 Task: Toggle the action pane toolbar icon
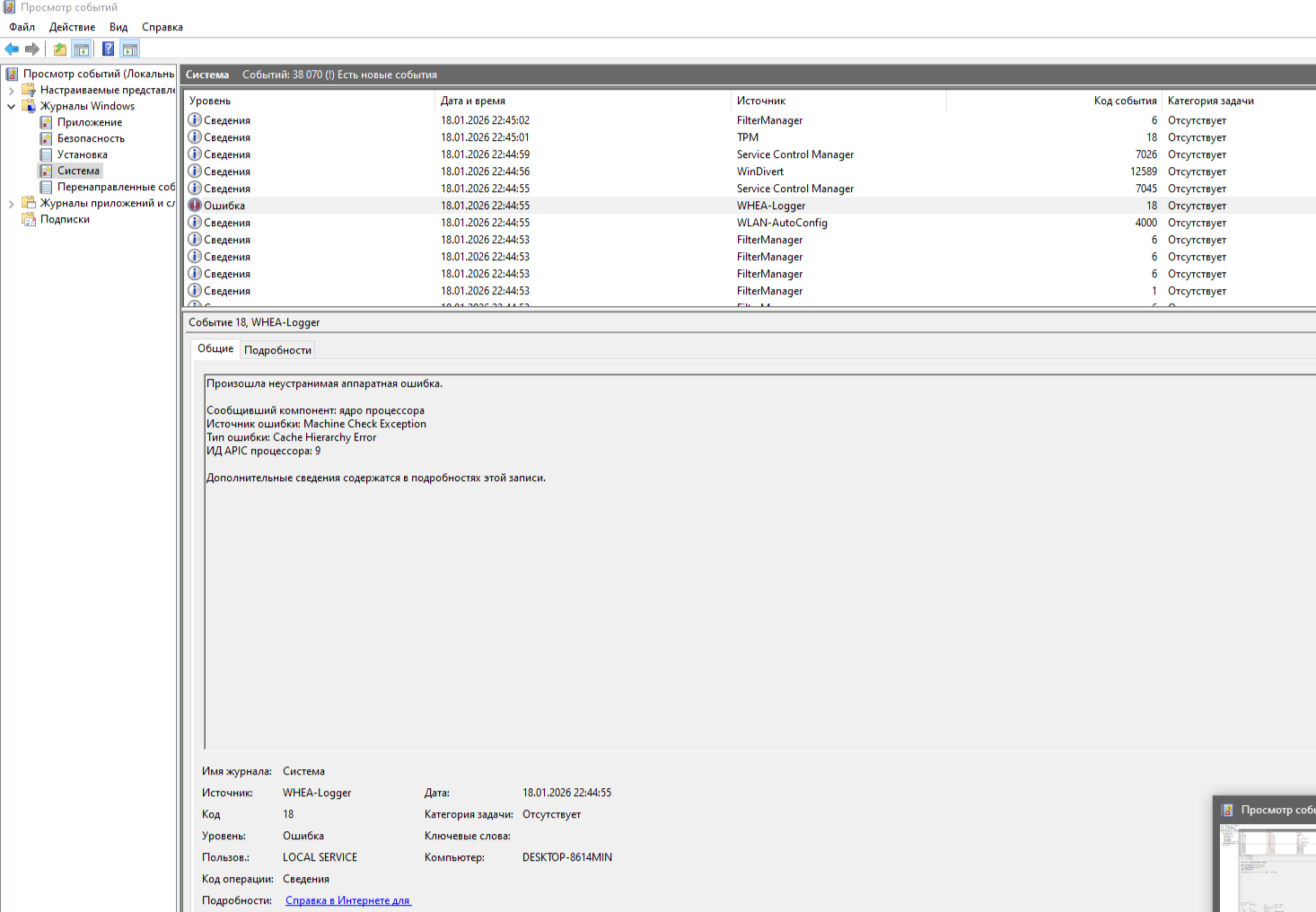(130, 49)
